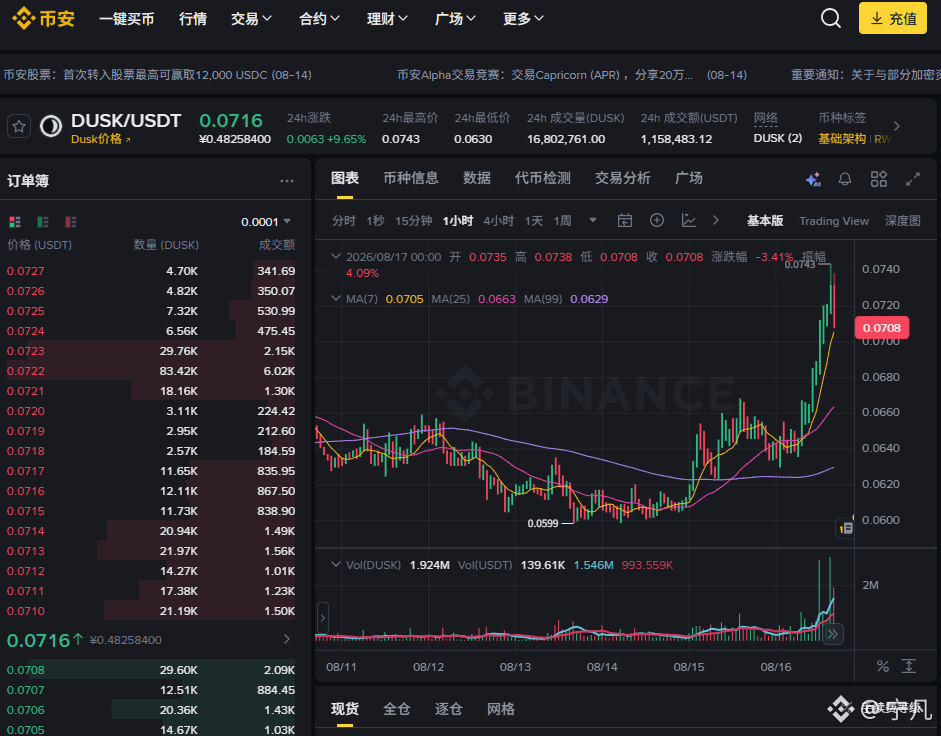Select the 4小时 interval

[499, 221]
